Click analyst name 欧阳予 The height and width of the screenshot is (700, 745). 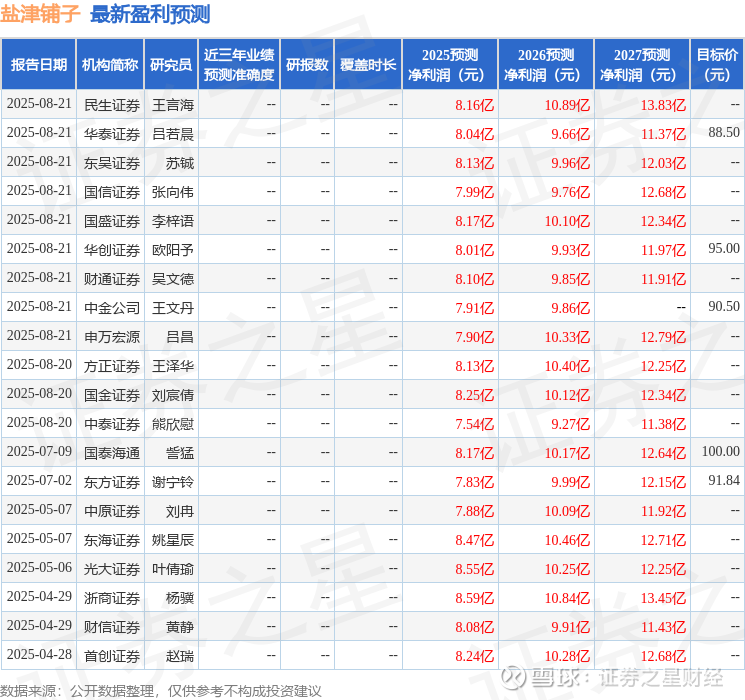(x=173, y=250)
